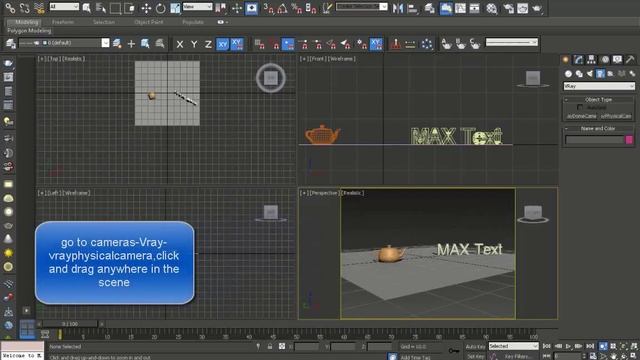This screenshot has width=640, height=360.
Task: Switch to the Freeform ribbon tab
Action: pos(63,22)
